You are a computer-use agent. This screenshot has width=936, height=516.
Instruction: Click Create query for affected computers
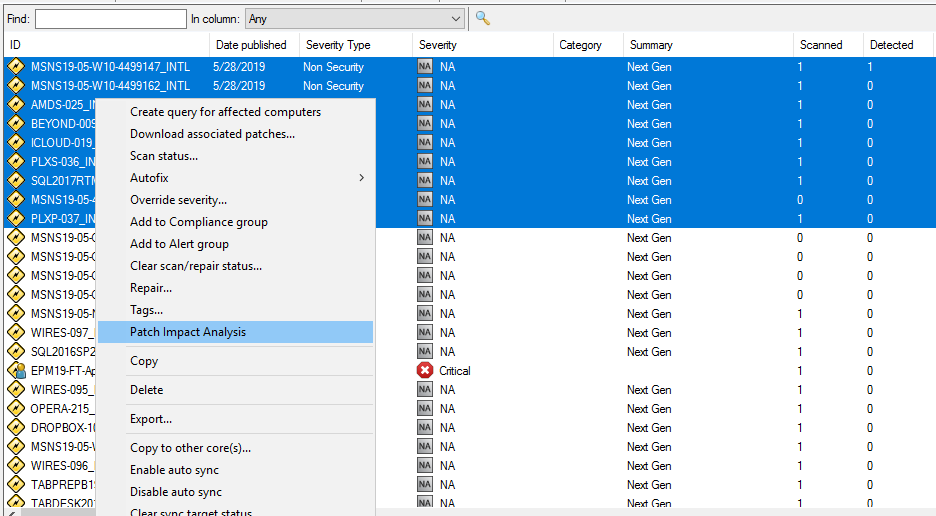(225, 112)
